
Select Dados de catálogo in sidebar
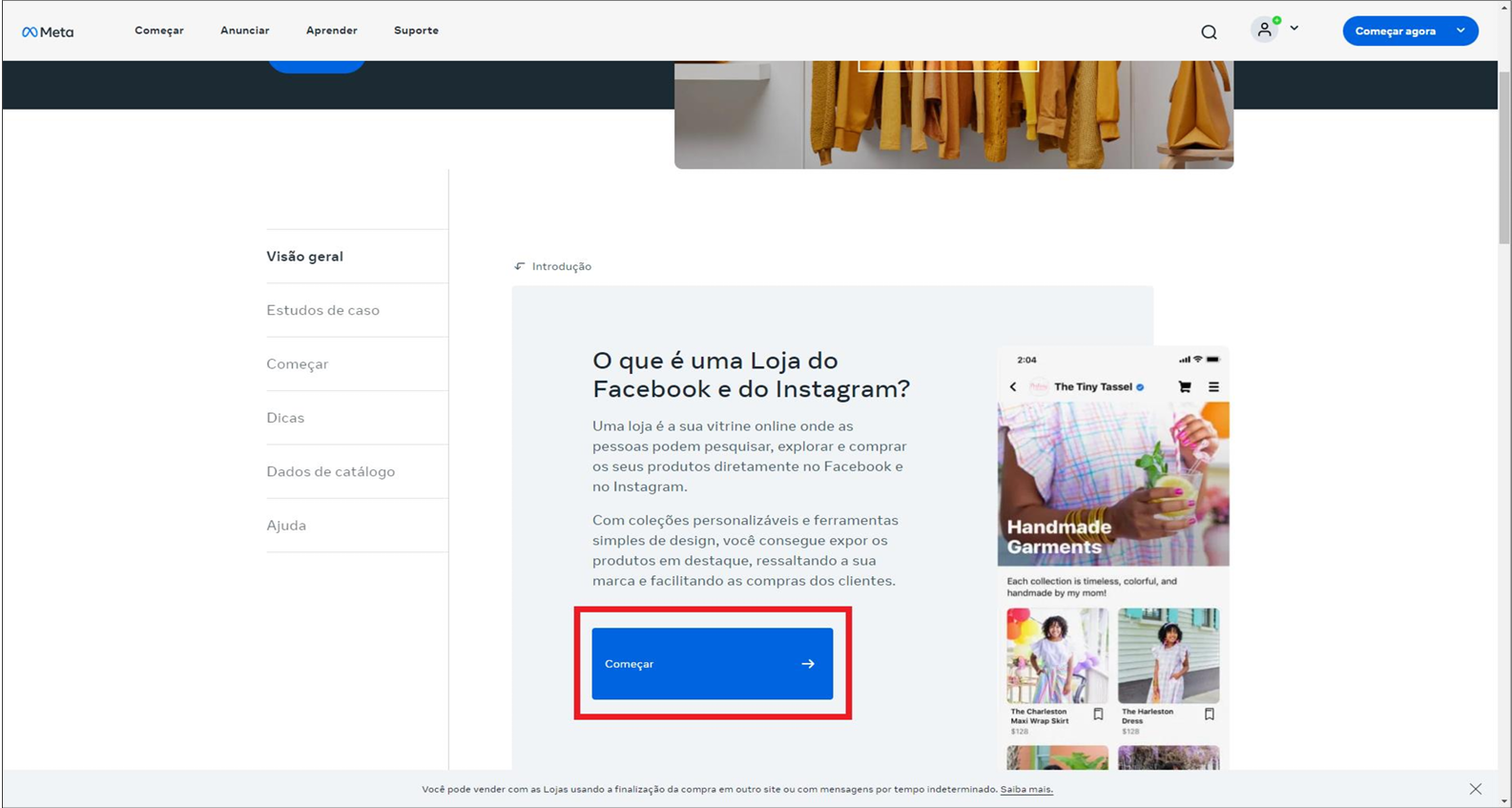[330, 471]
